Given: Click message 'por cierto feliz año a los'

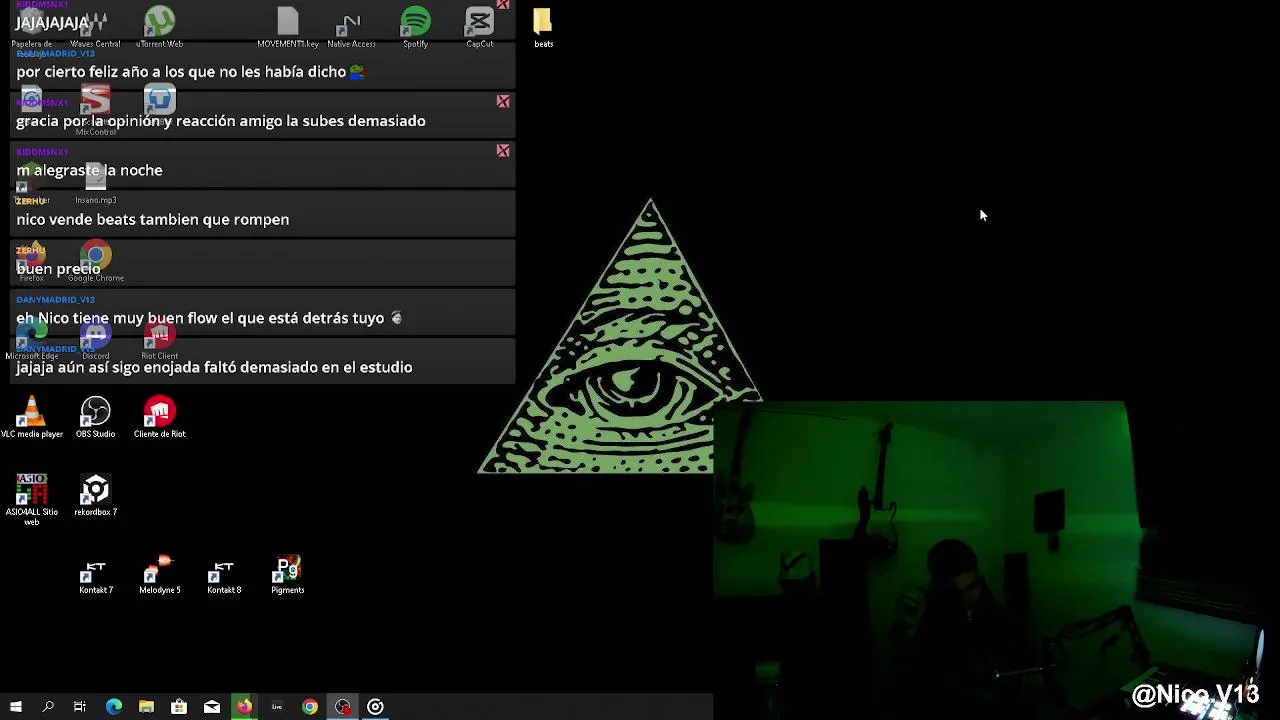Looking at the screenshot, I should 263,65.
